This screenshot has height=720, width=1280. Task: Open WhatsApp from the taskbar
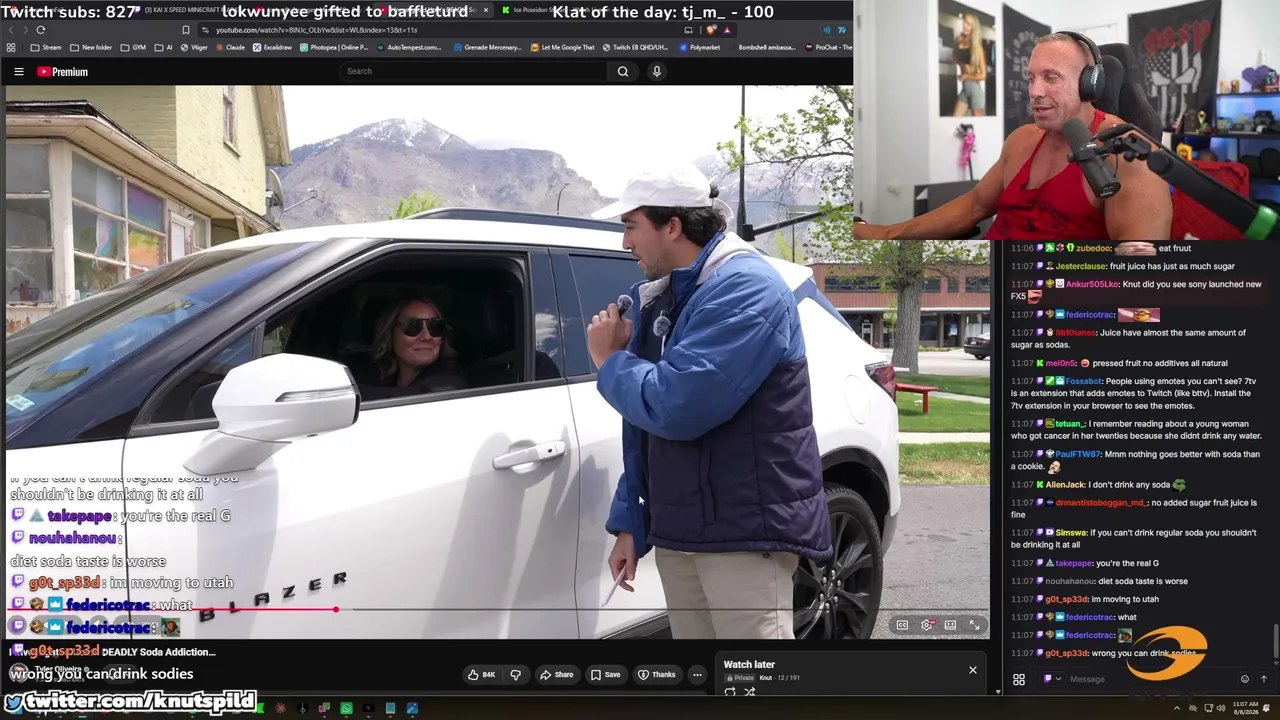tap(346, 709)
